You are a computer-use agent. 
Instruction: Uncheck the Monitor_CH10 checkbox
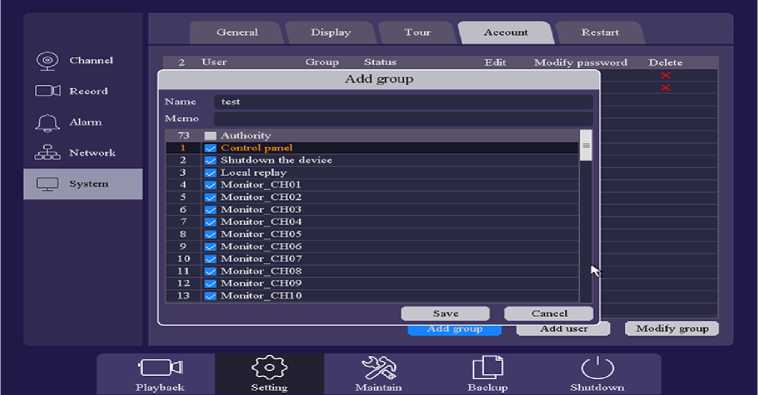click(x=210, y=296)
